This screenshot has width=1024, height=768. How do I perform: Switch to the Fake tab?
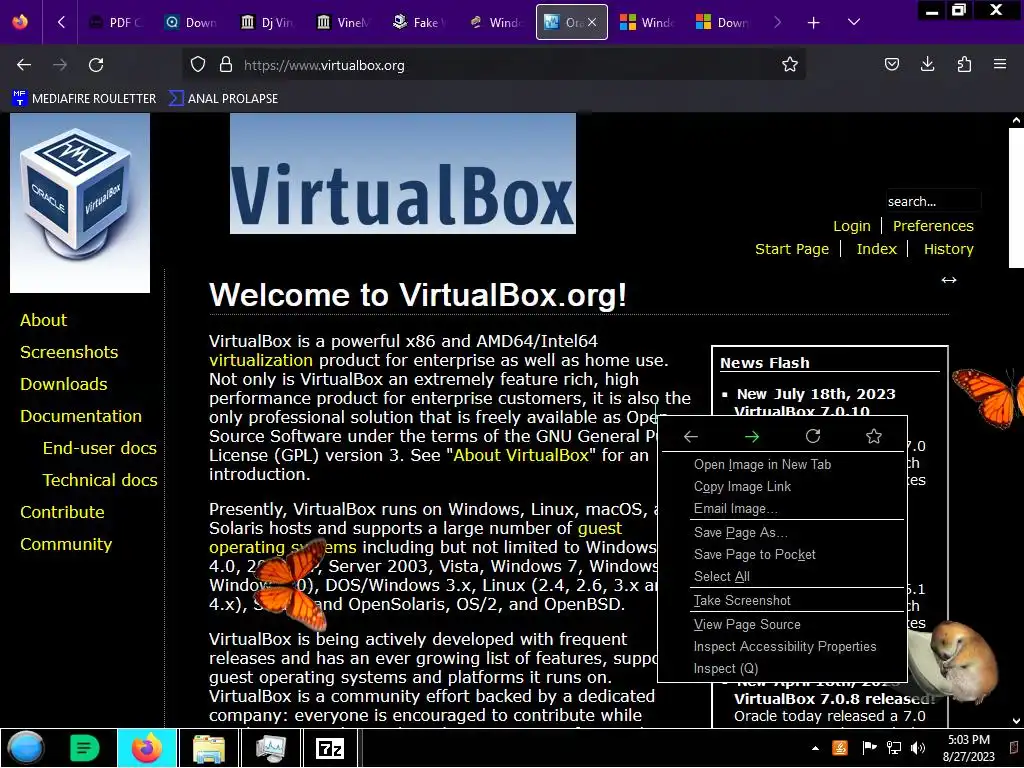[418, 23]
